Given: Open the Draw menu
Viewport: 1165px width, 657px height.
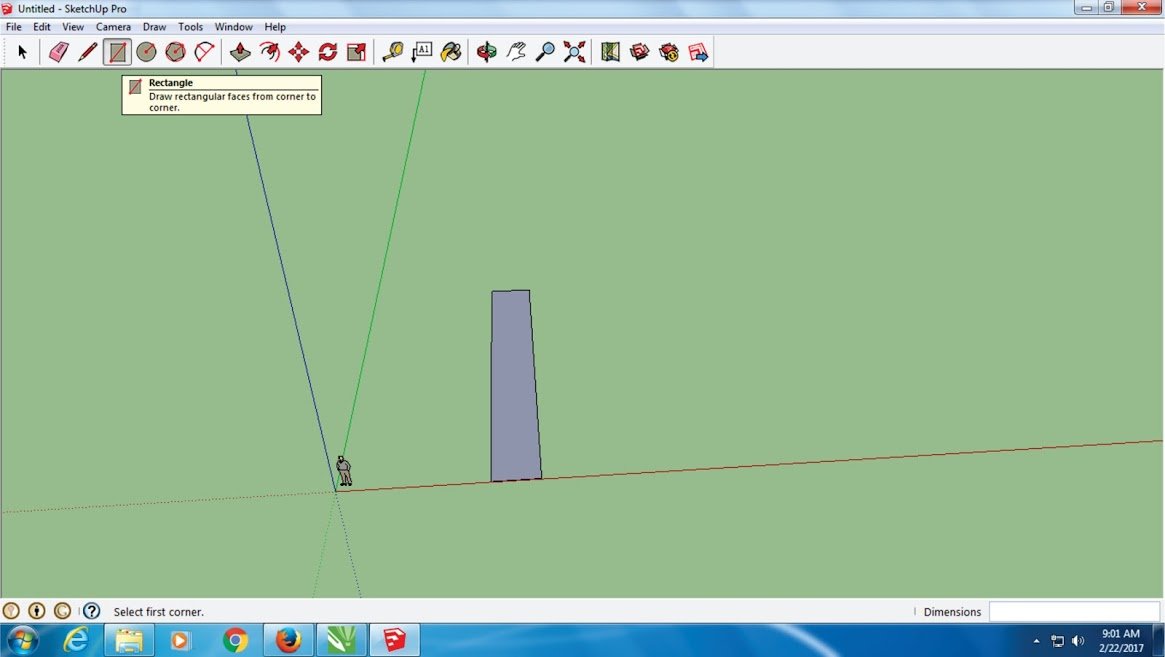Looking at the screenshot, I should coord(155,27).
